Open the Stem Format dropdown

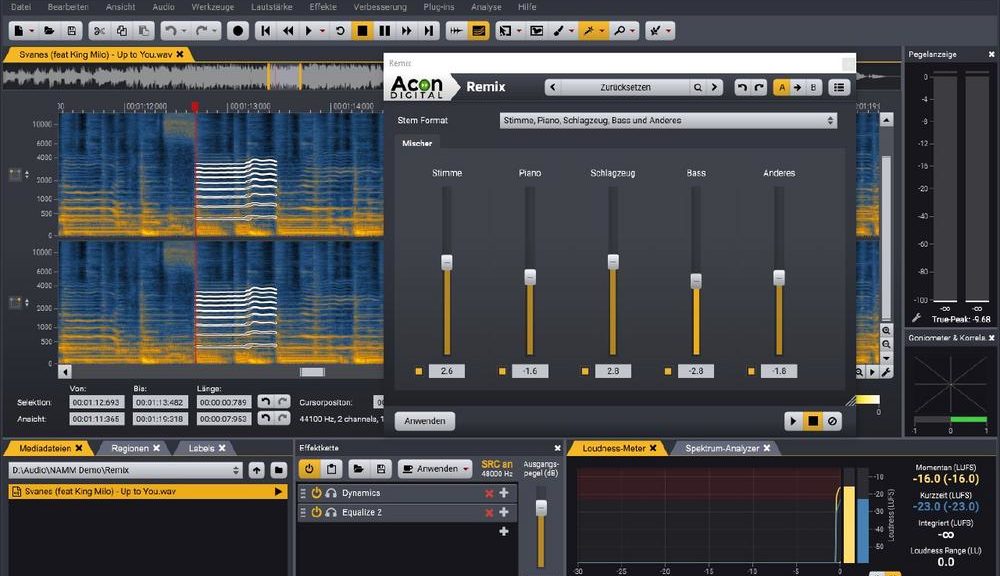pyautogui.click(x=668, y=120)
